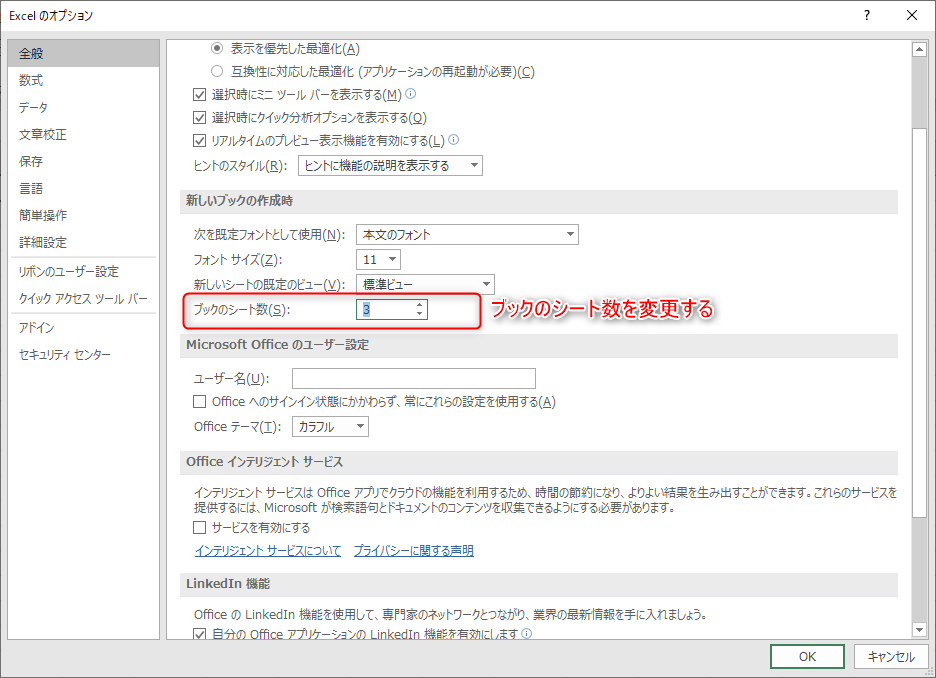Open インテリジェント サービスについて link

tap(268, 550)
